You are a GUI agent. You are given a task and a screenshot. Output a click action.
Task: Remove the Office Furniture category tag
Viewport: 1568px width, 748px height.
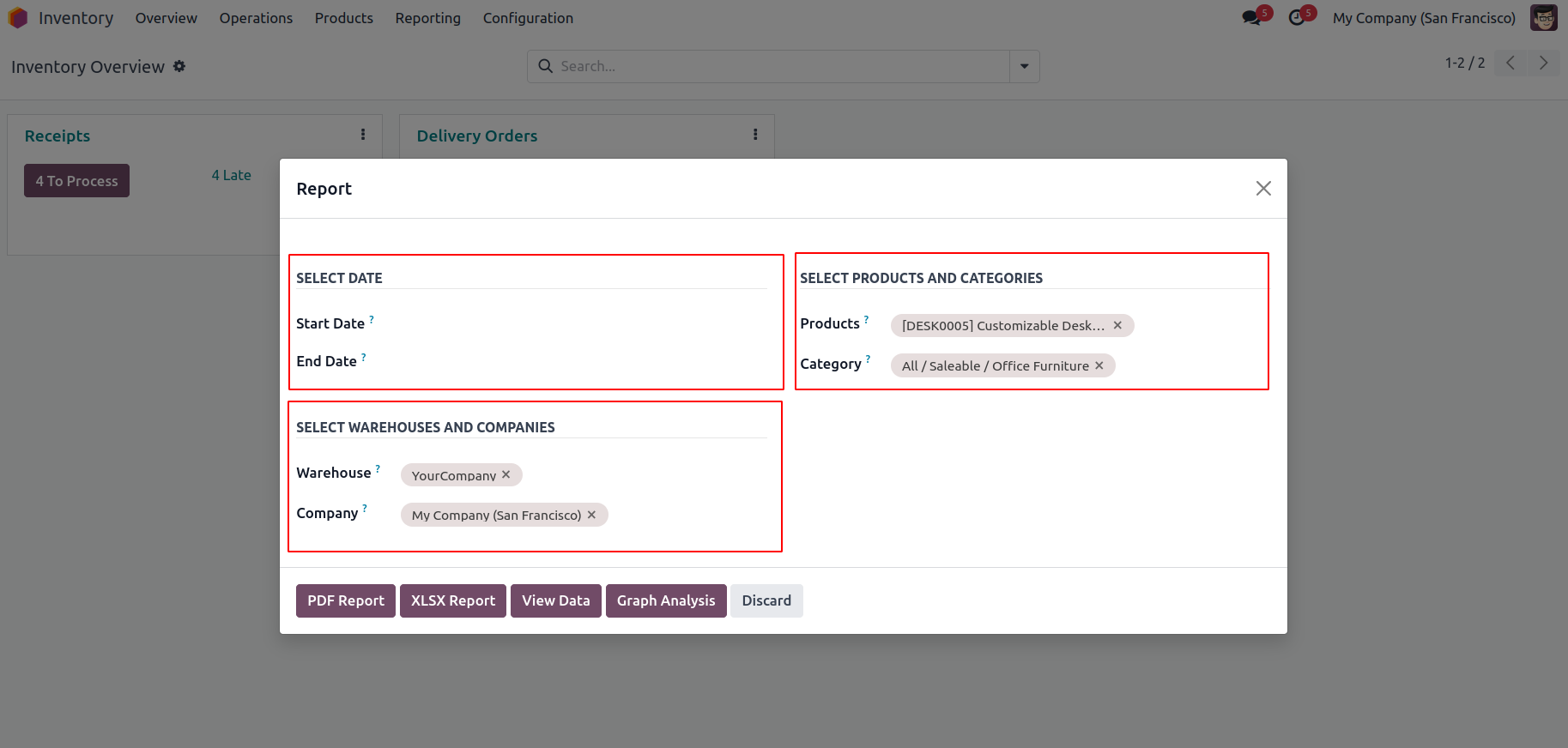[1099, 365]
